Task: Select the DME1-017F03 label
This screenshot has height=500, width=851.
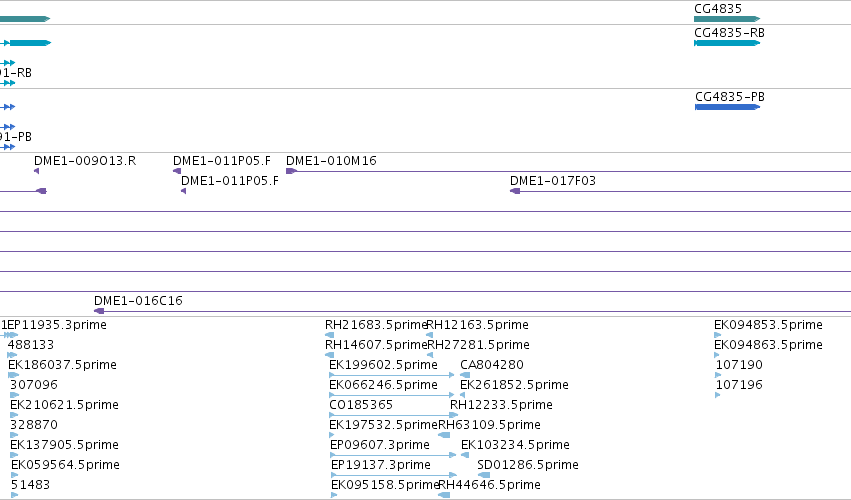Action: tap(553, 181)
